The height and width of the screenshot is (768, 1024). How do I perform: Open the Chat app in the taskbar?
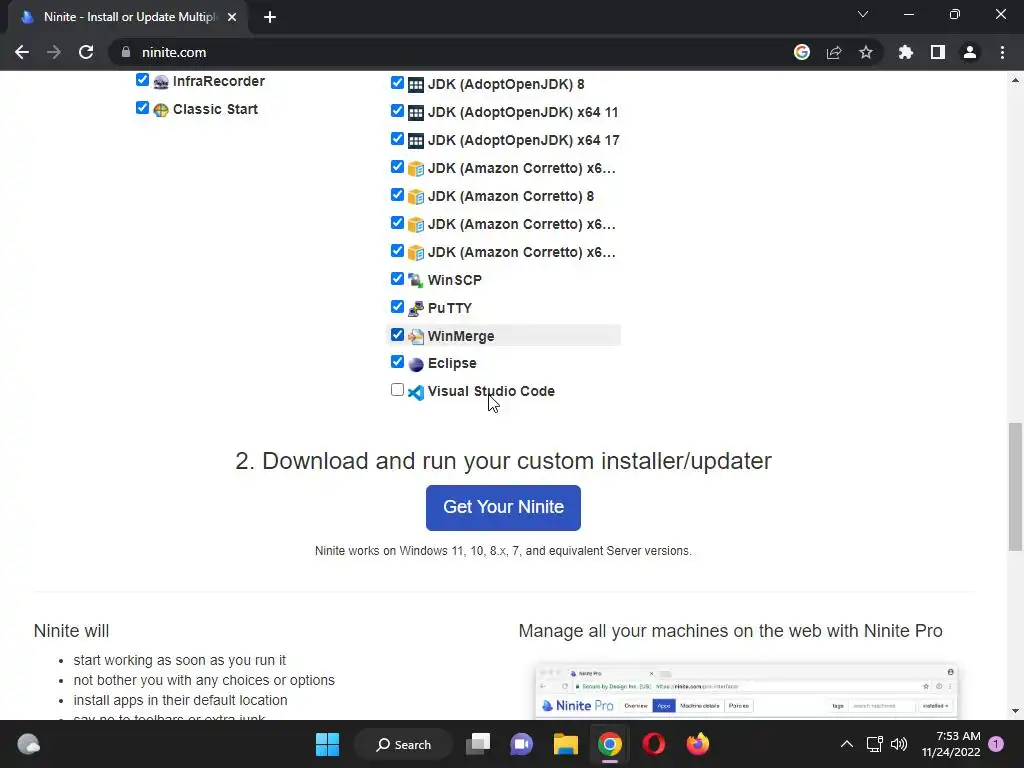coord(522,744)
